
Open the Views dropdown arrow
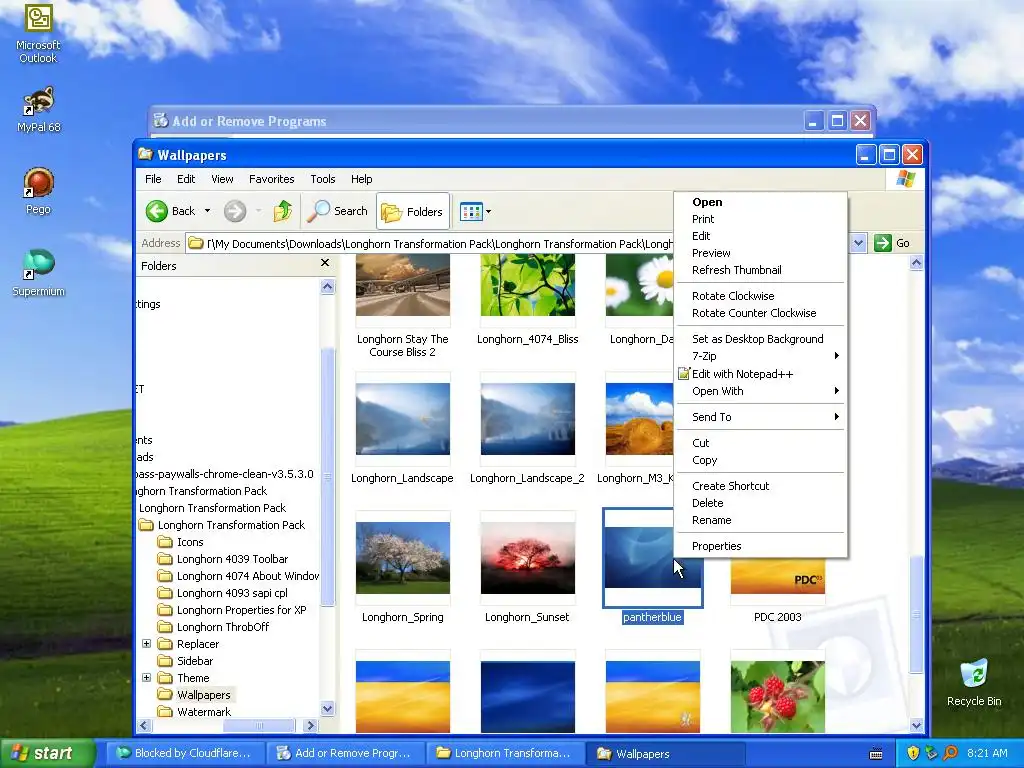point(488,212)
